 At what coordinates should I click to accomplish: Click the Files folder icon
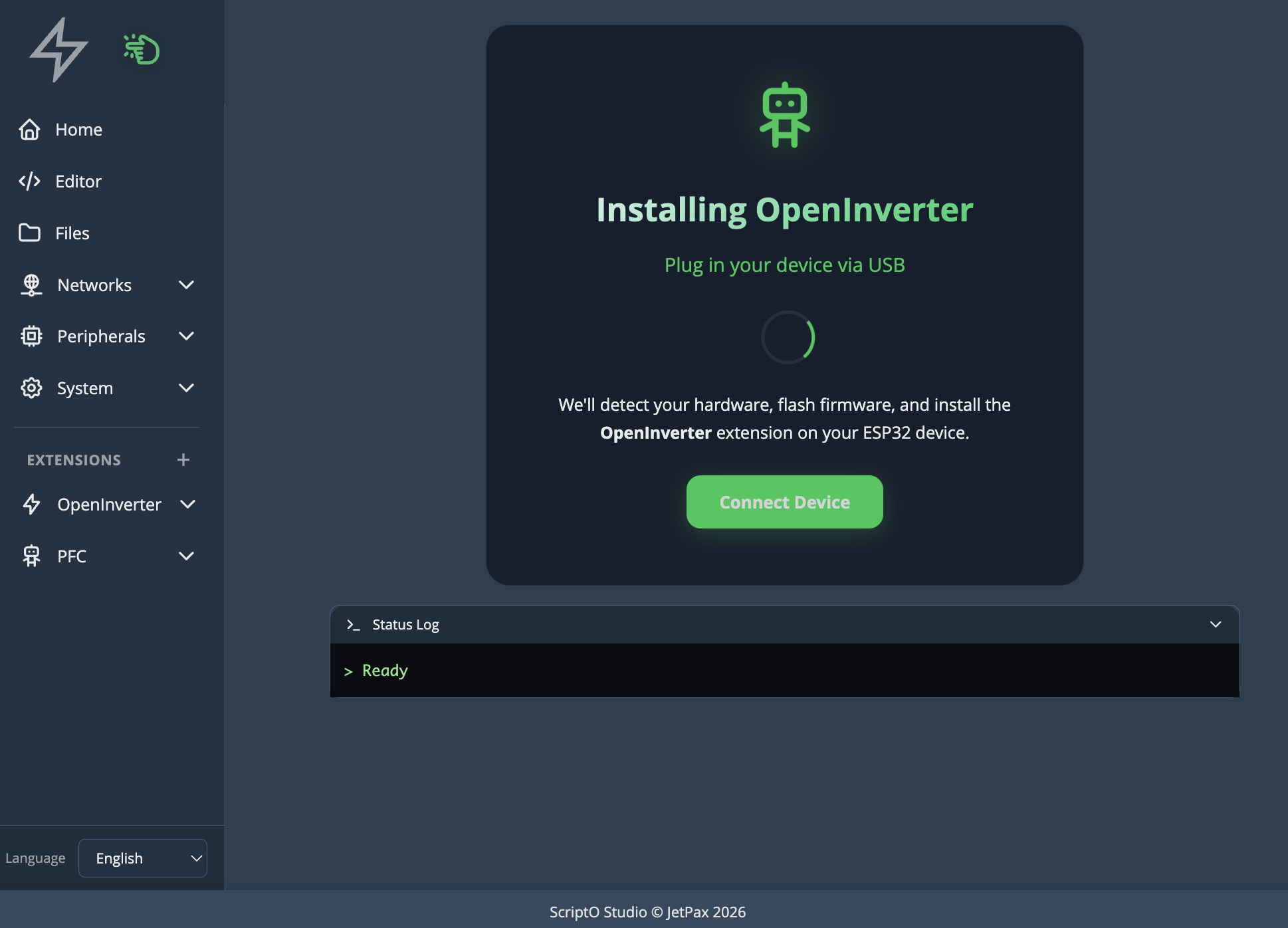tap(29, 233)
